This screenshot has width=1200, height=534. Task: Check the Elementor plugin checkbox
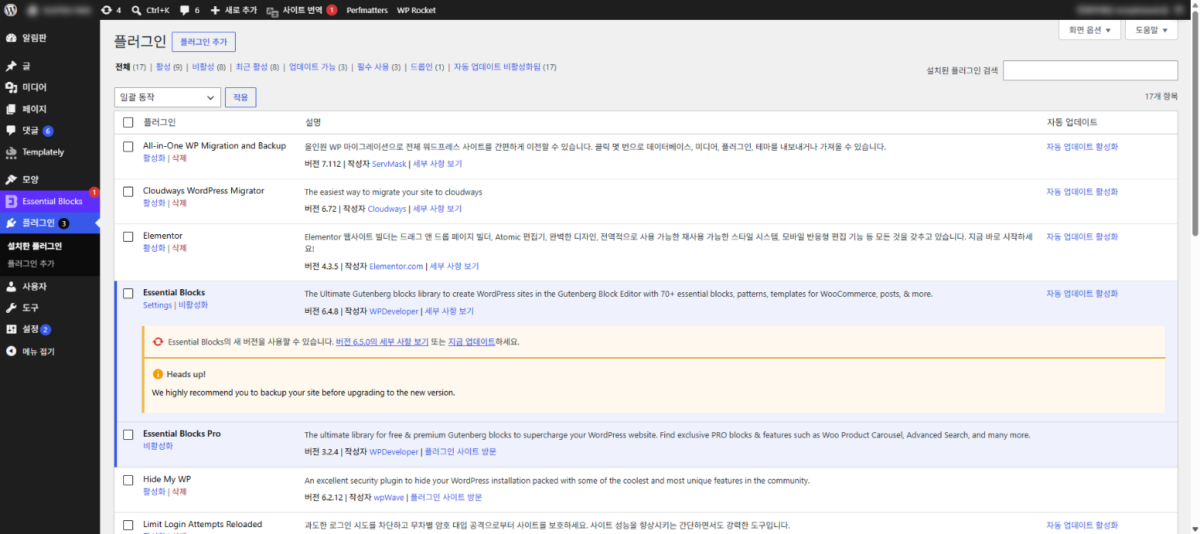128,236
